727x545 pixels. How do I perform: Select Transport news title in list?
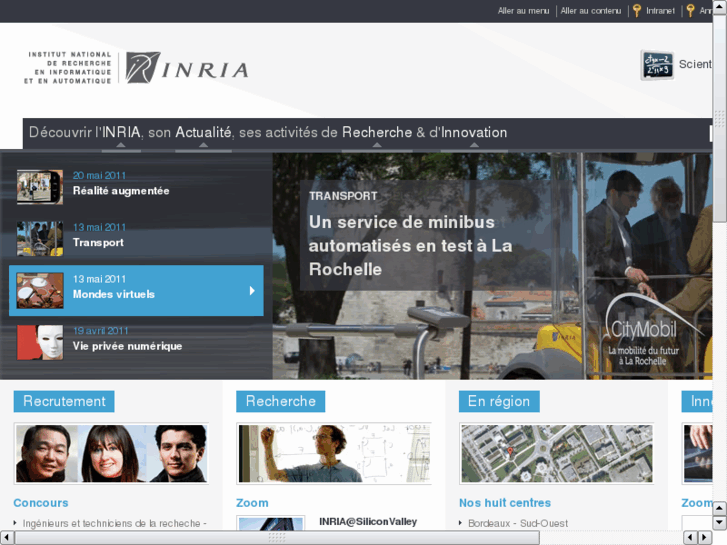point(98,243)
